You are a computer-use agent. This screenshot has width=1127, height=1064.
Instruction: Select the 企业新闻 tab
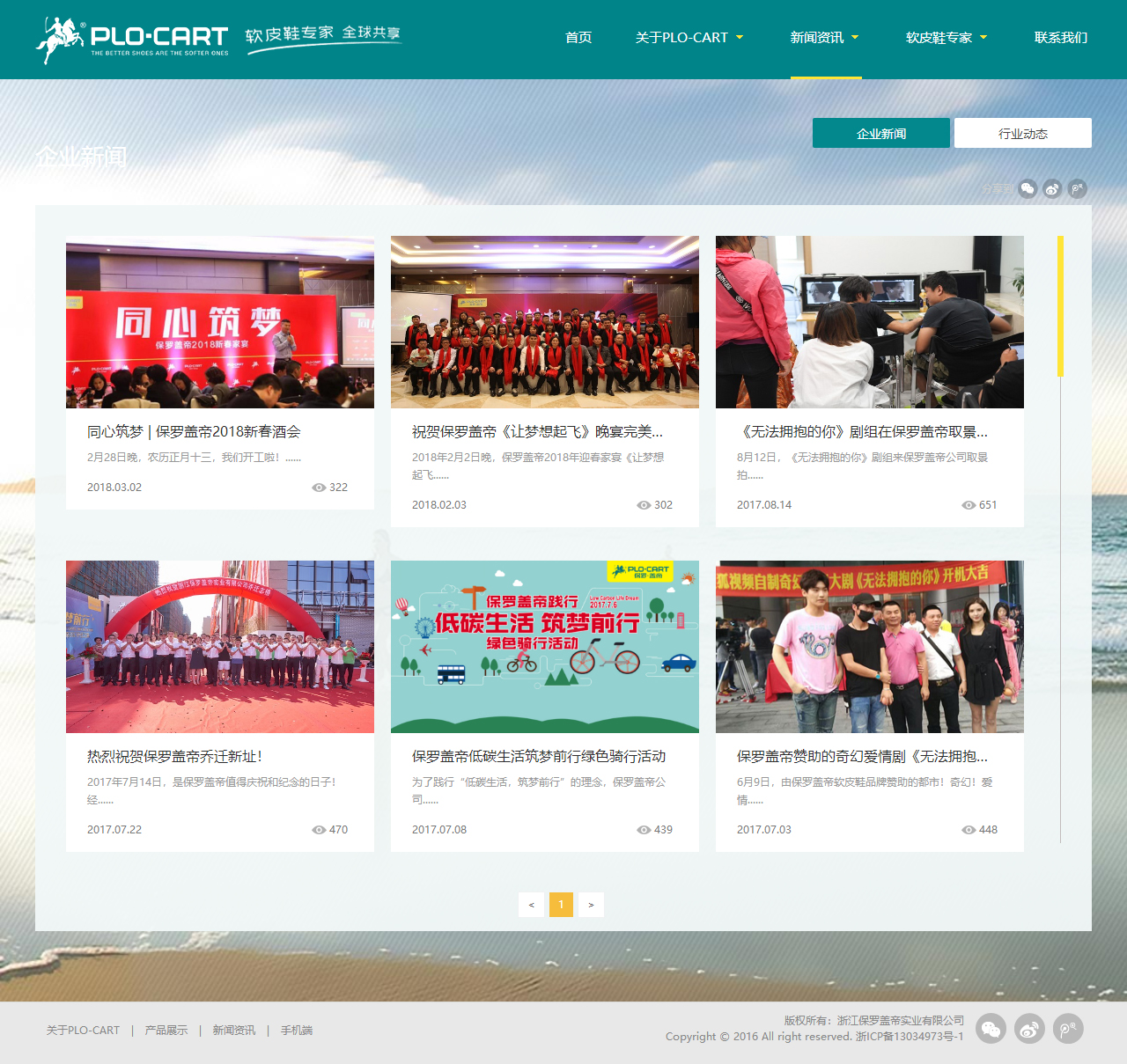click(881, 133)
